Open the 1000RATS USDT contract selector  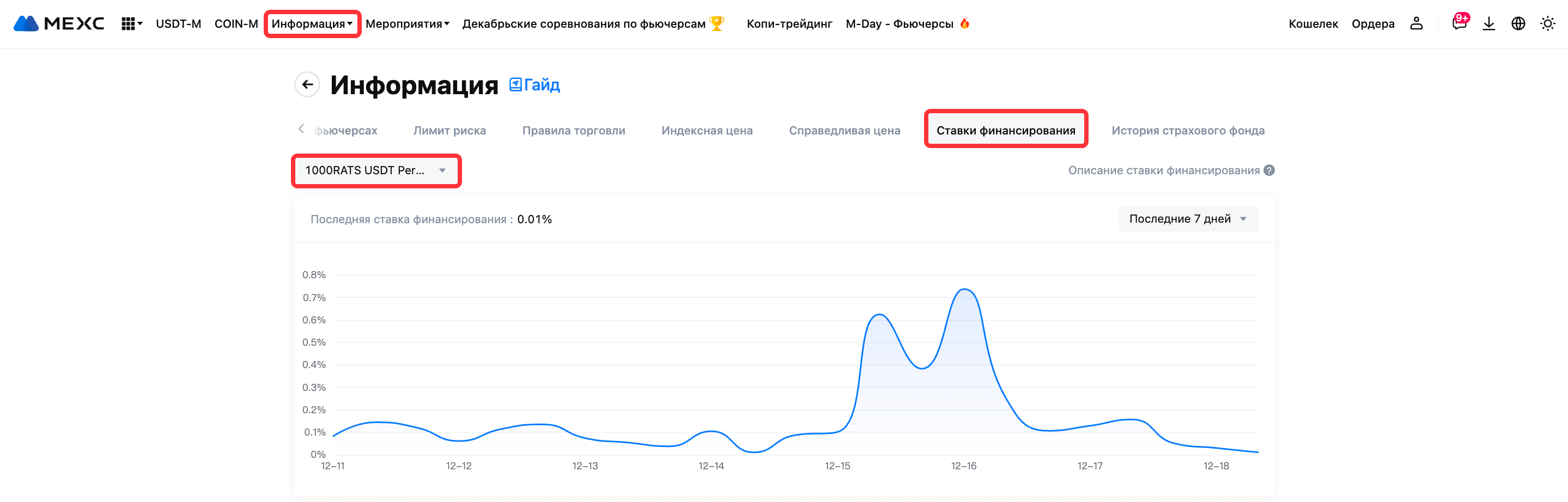(375, 170)
